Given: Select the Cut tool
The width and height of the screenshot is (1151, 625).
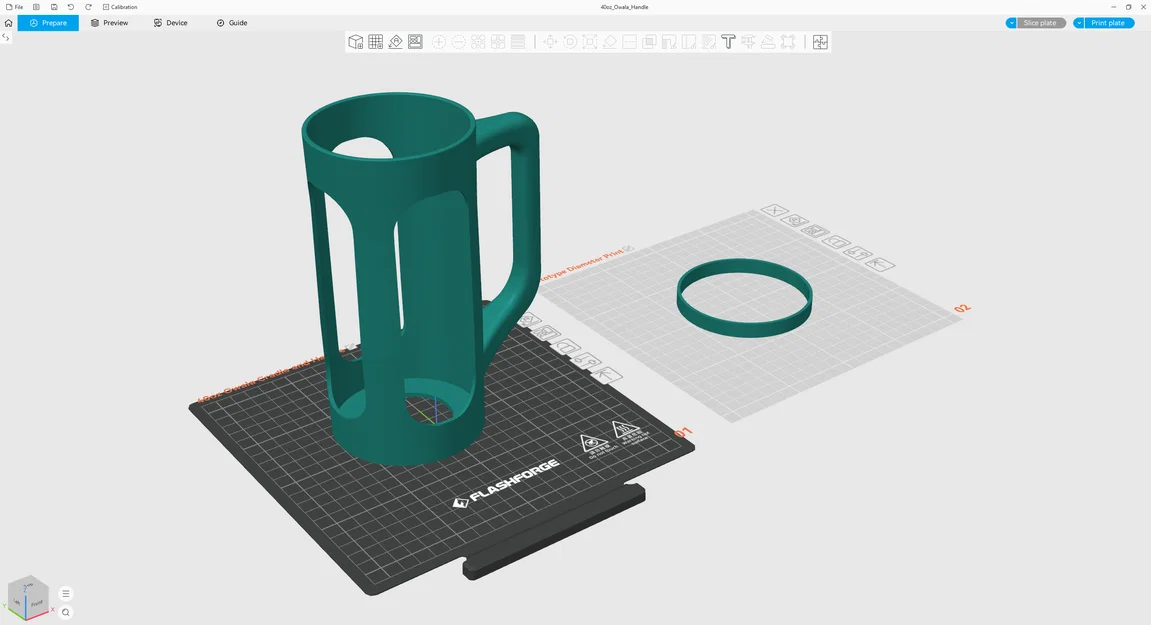Looking at the screenshot, I should pyautogui.click(x=629, y=42).
